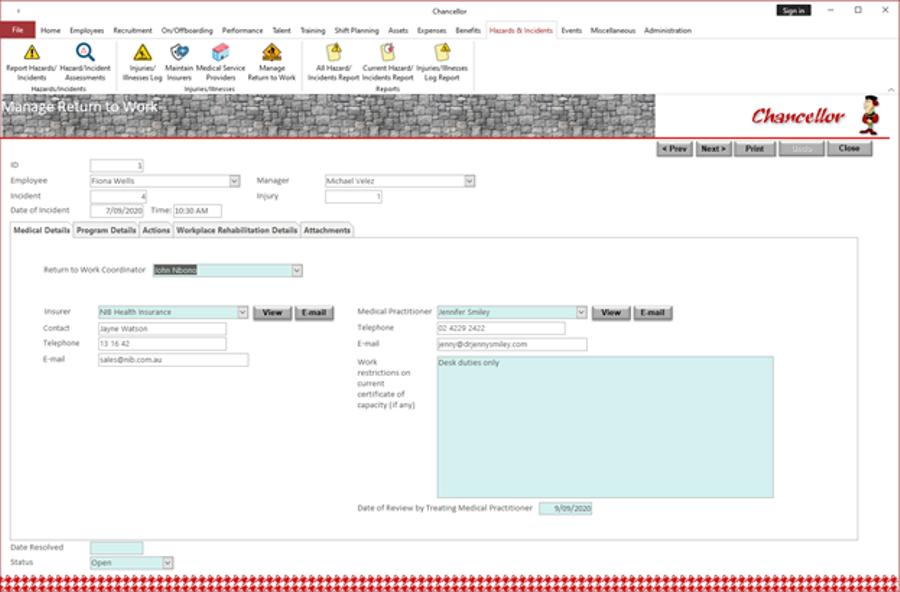Open the File menu
Image resolution: width=900 pixels, height=592 pixels.
click(18, 30)
